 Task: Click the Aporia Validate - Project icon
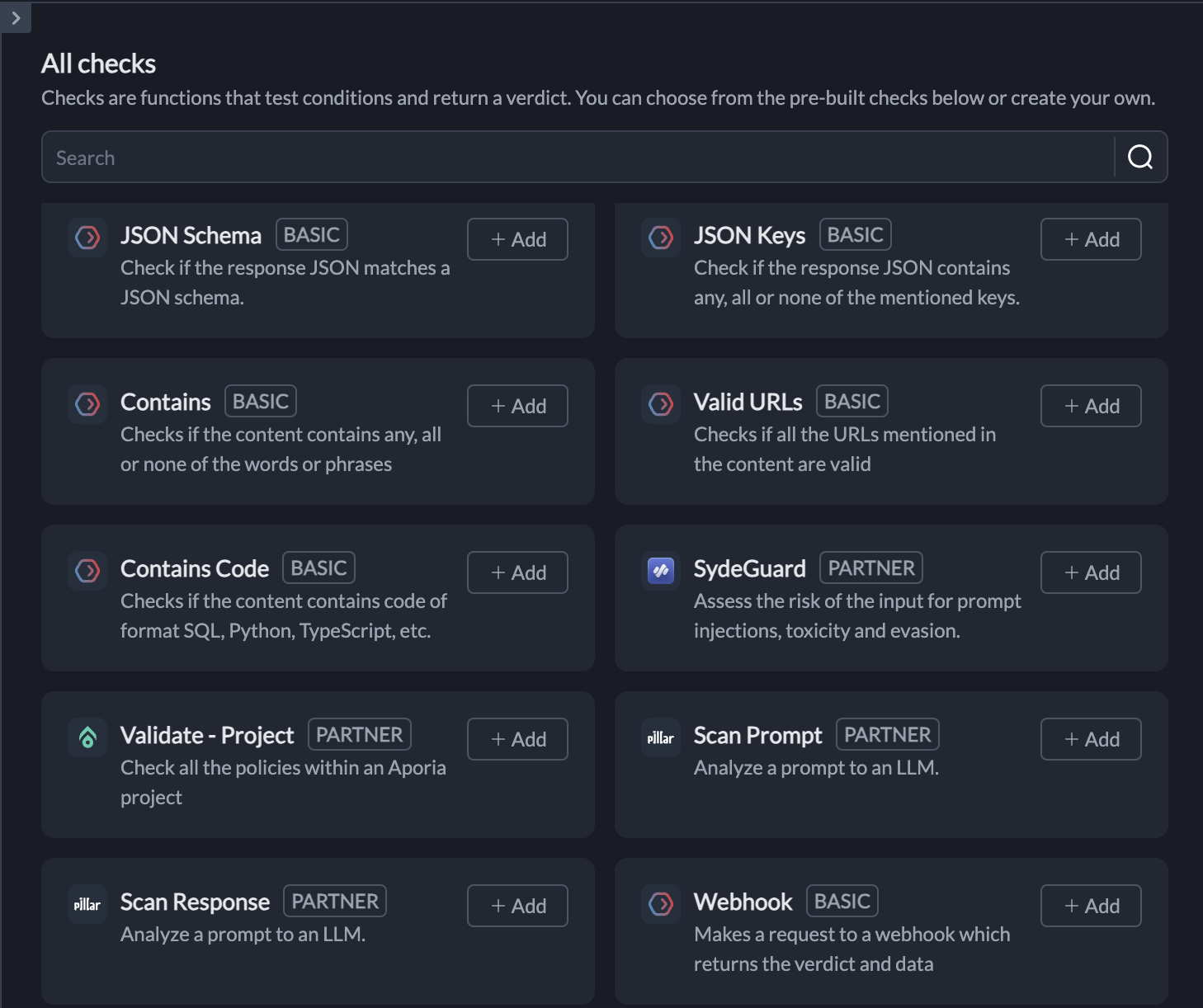click(x=87, y=737)
